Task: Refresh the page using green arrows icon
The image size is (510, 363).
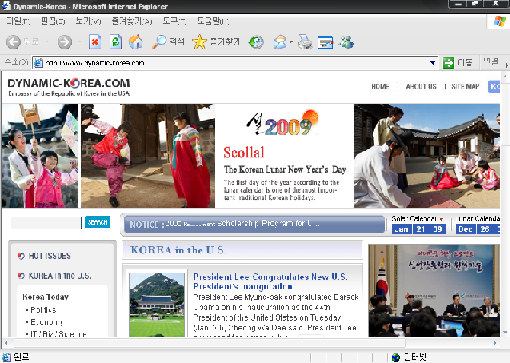Action: pyautogui.click(x=116, y=42)
